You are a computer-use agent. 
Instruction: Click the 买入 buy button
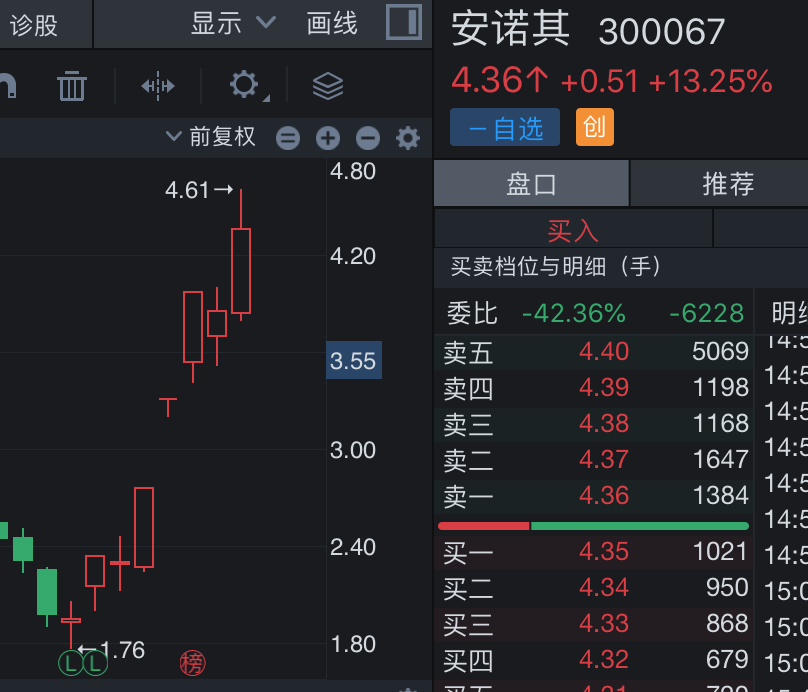pos(573,230)
